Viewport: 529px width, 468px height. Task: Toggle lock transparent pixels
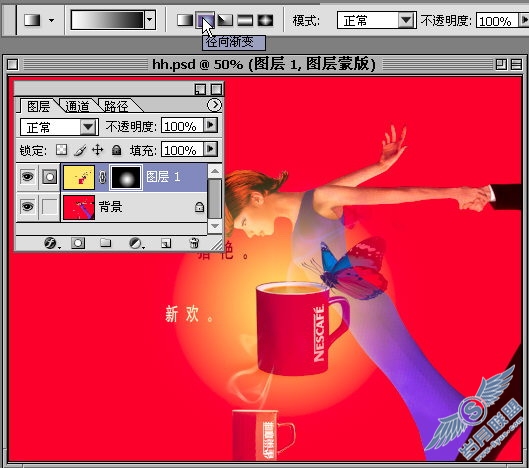pyautogui.click(x=61, y=149)
